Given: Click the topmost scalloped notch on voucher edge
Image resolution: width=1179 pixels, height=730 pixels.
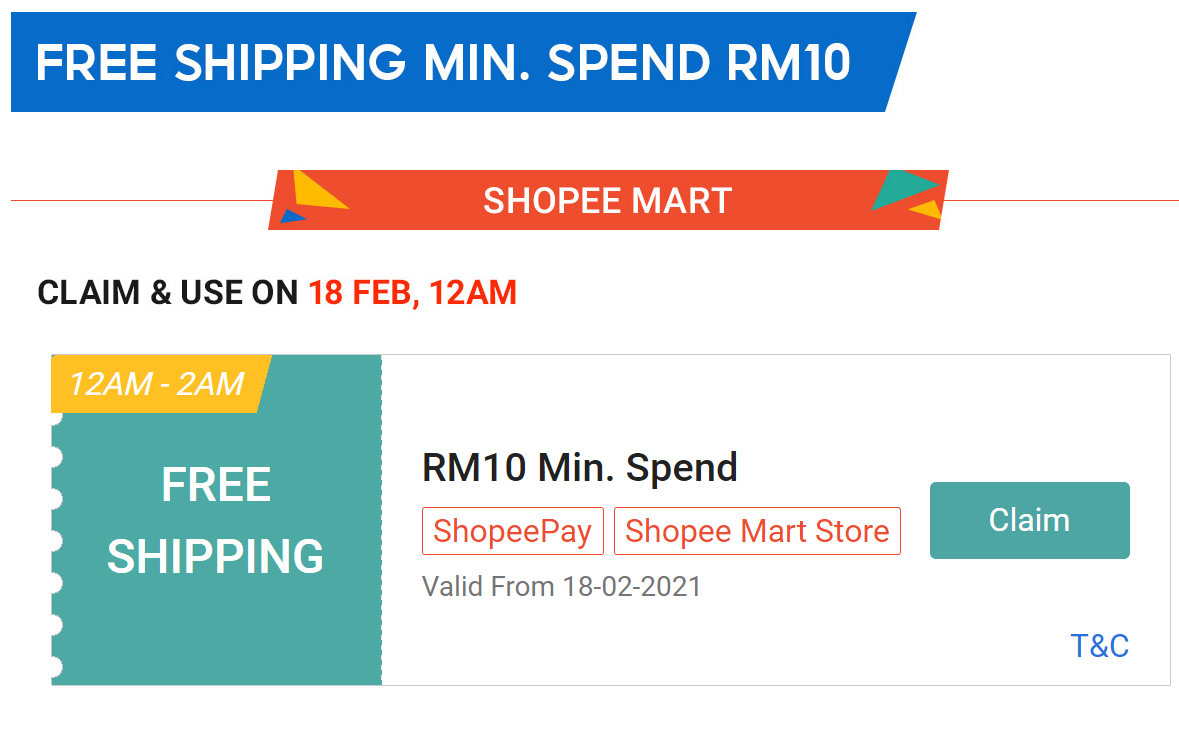Looking at the screenshot, I should coord(55,418).
